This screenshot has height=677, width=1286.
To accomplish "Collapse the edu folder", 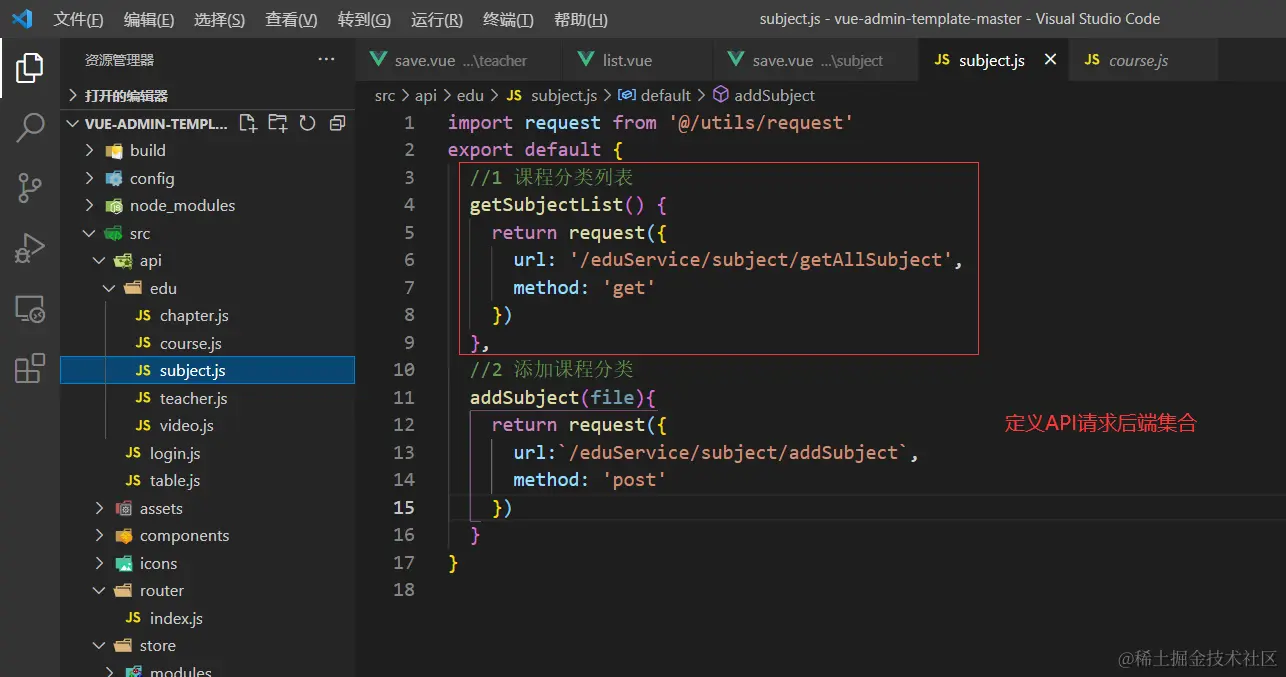I will 109,288.
